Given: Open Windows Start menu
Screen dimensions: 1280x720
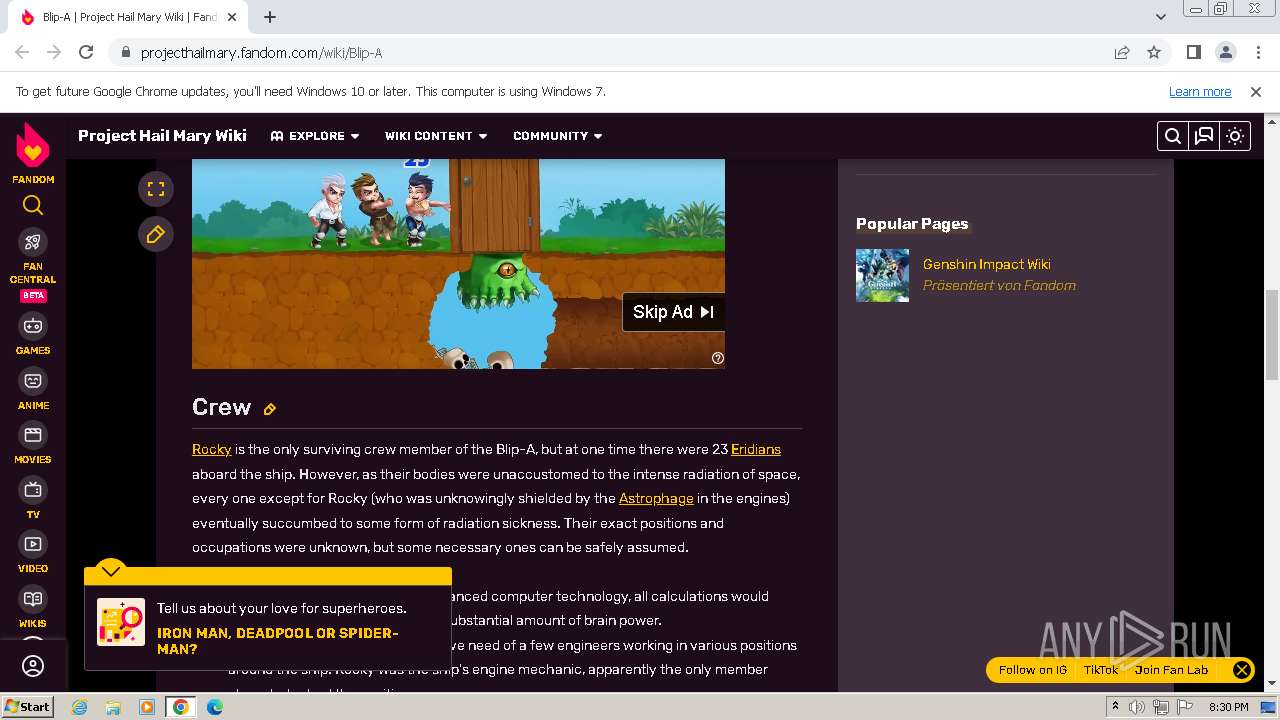Looking at the screenshot, I should (27, 706).
